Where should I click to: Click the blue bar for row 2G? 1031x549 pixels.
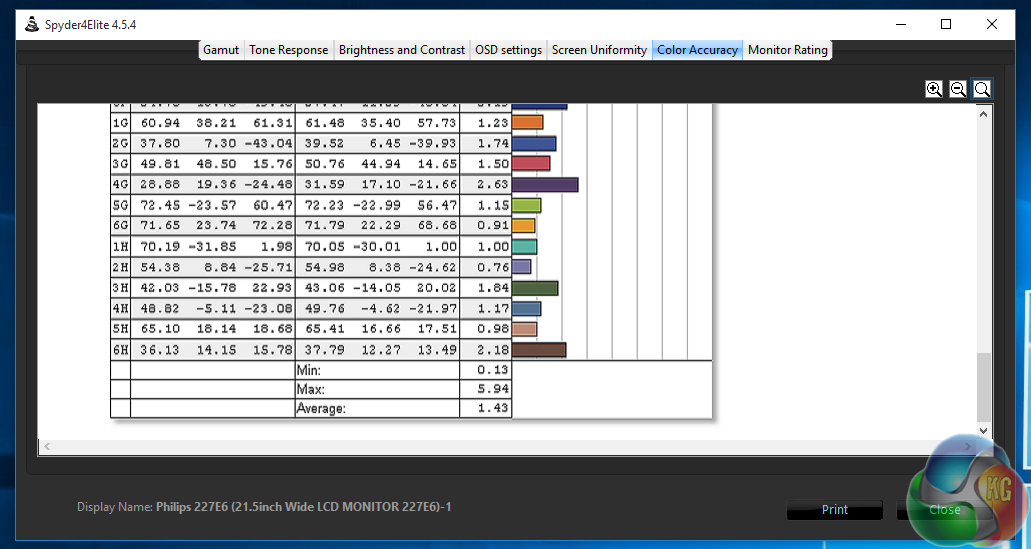tap(534, 143)
